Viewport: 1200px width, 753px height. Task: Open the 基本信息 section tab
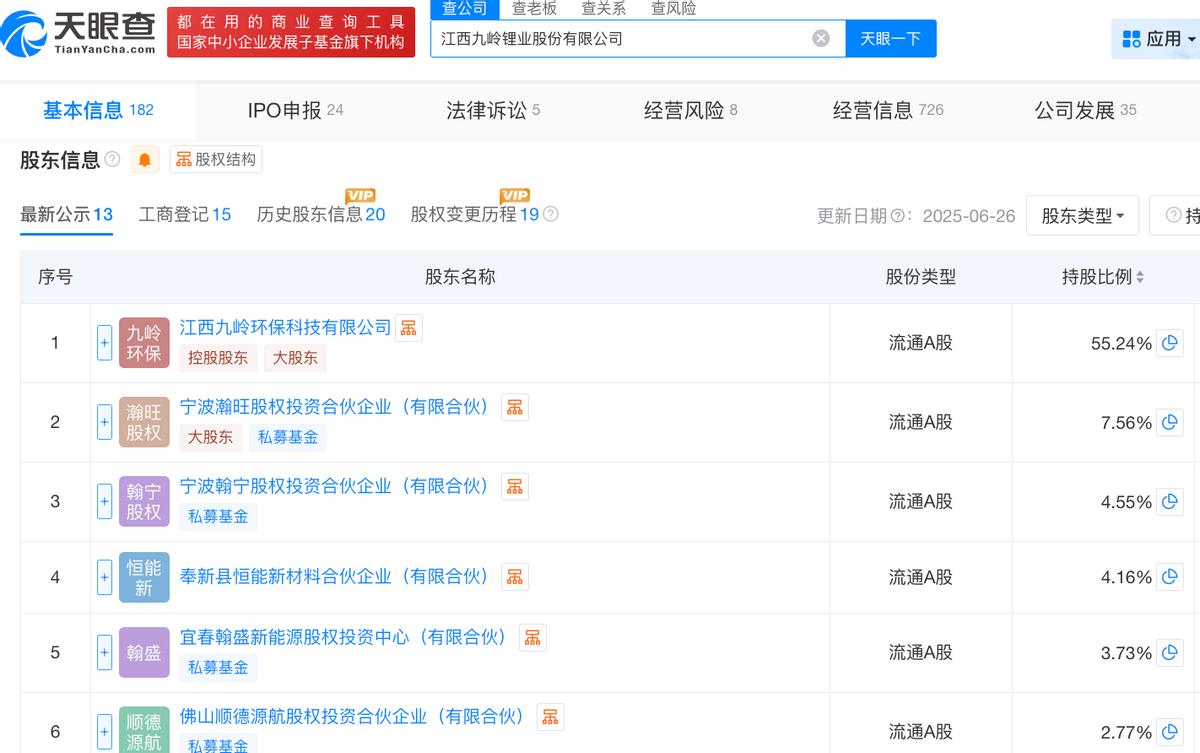[x=98, y=110]
